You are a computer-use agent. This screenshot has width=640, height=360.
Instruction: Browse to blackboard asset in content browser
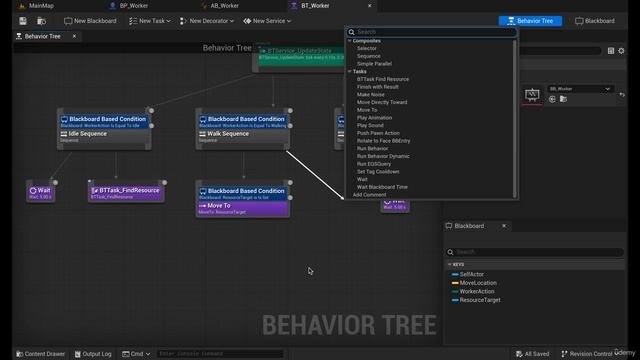point(563,99)
